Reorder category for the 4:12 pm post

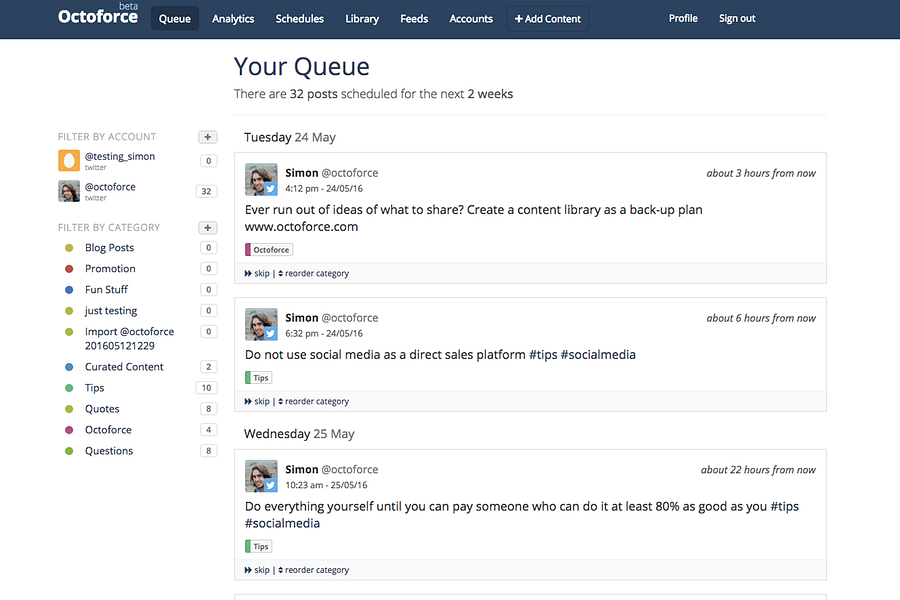pyautogui.click(x=313, y=273)
